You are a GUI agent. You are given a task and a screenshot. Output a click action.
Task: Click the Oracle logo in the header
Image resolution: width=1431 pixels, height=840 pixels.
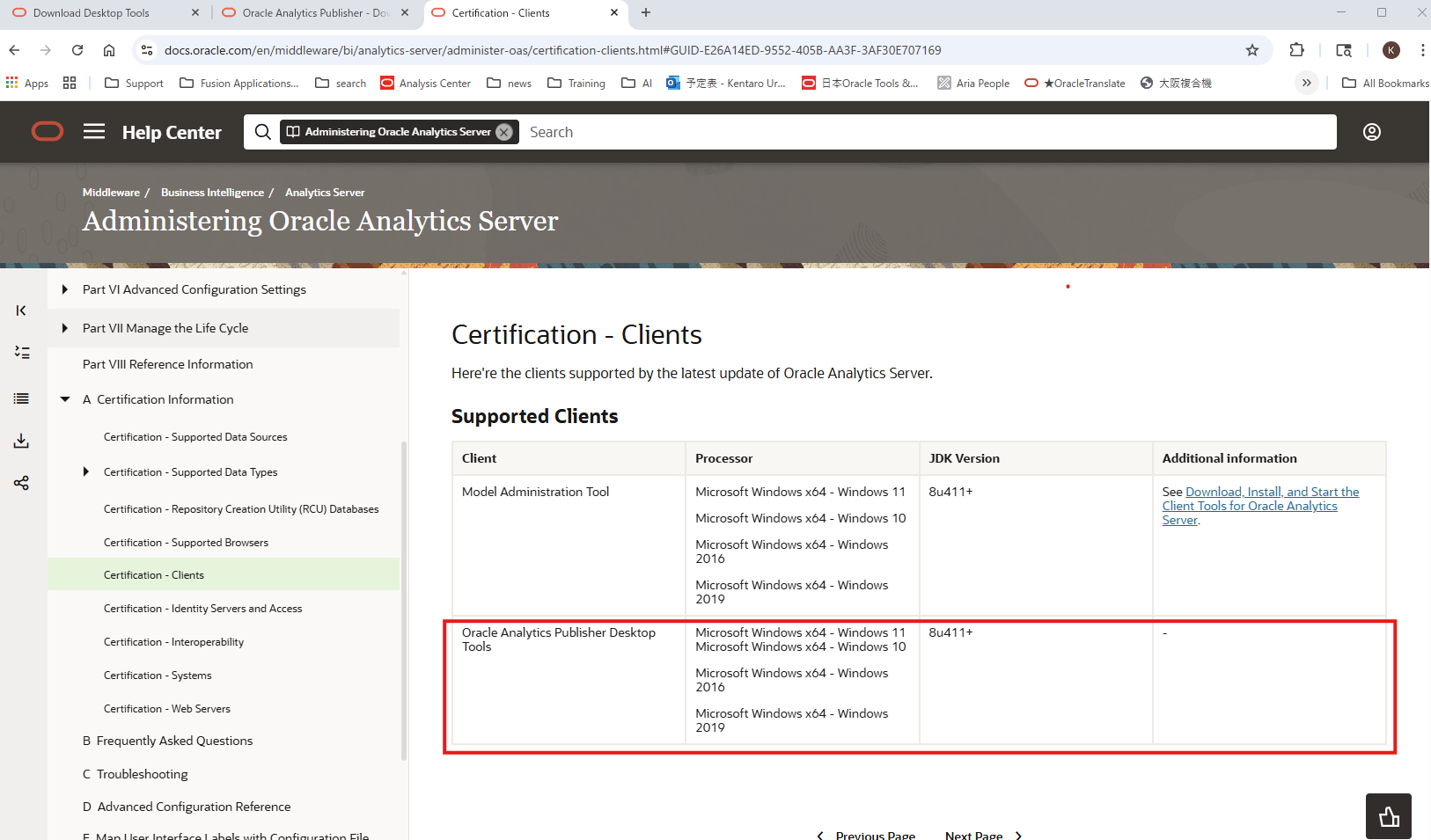[48, 132]
